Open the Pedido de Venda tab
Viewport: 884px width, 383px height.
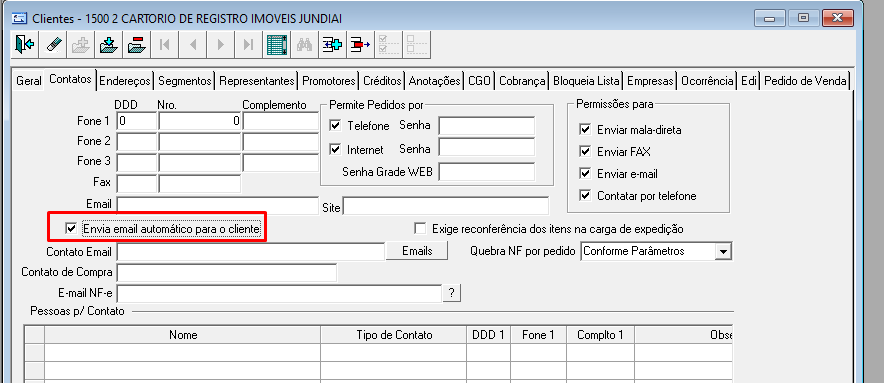(805, 81)
